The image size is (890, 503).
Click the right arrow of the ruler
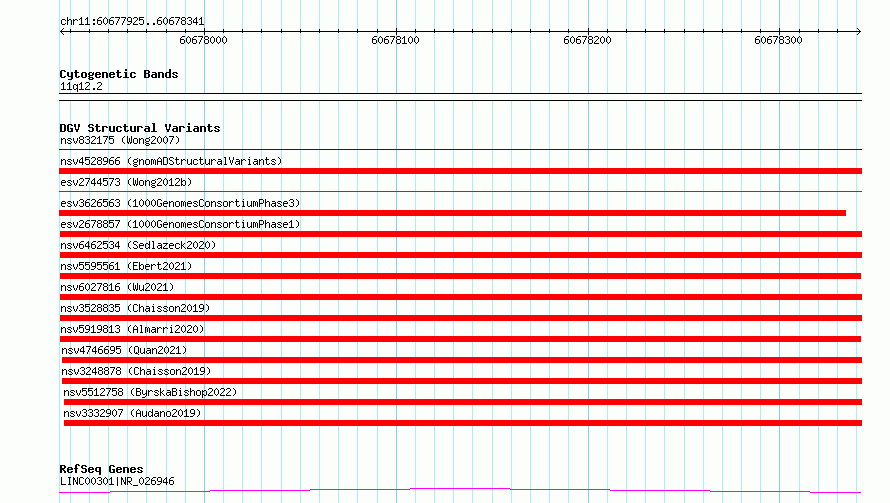(859, 31)
